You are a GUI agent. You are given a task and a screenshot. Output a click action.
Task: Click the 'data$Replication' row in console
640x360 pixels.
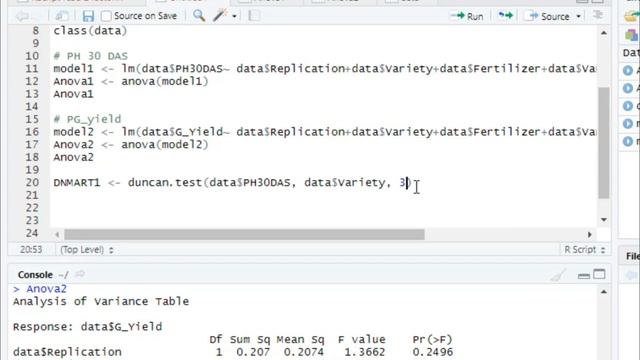[x=233, y=352]
